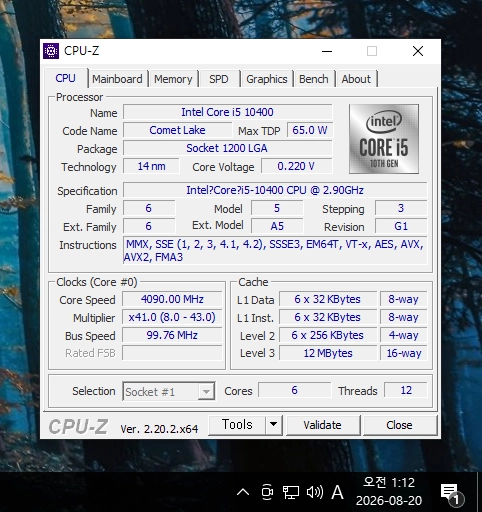Switch to the Graphics tab
Screen dimensions: 482x512
click(x=267, y=79)
